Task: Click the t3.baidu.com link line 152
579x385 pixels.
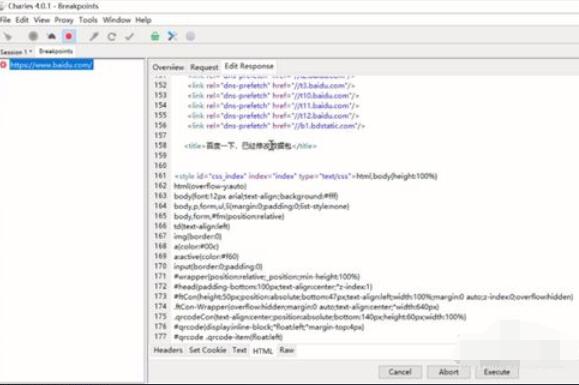Action: (271, 86)
